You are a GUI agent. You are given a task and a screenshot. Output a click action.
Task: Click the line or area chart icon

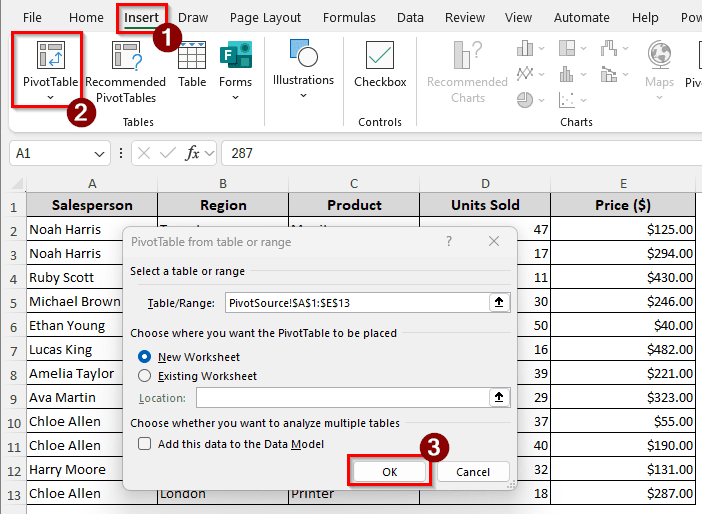click(x=525, y=73)
